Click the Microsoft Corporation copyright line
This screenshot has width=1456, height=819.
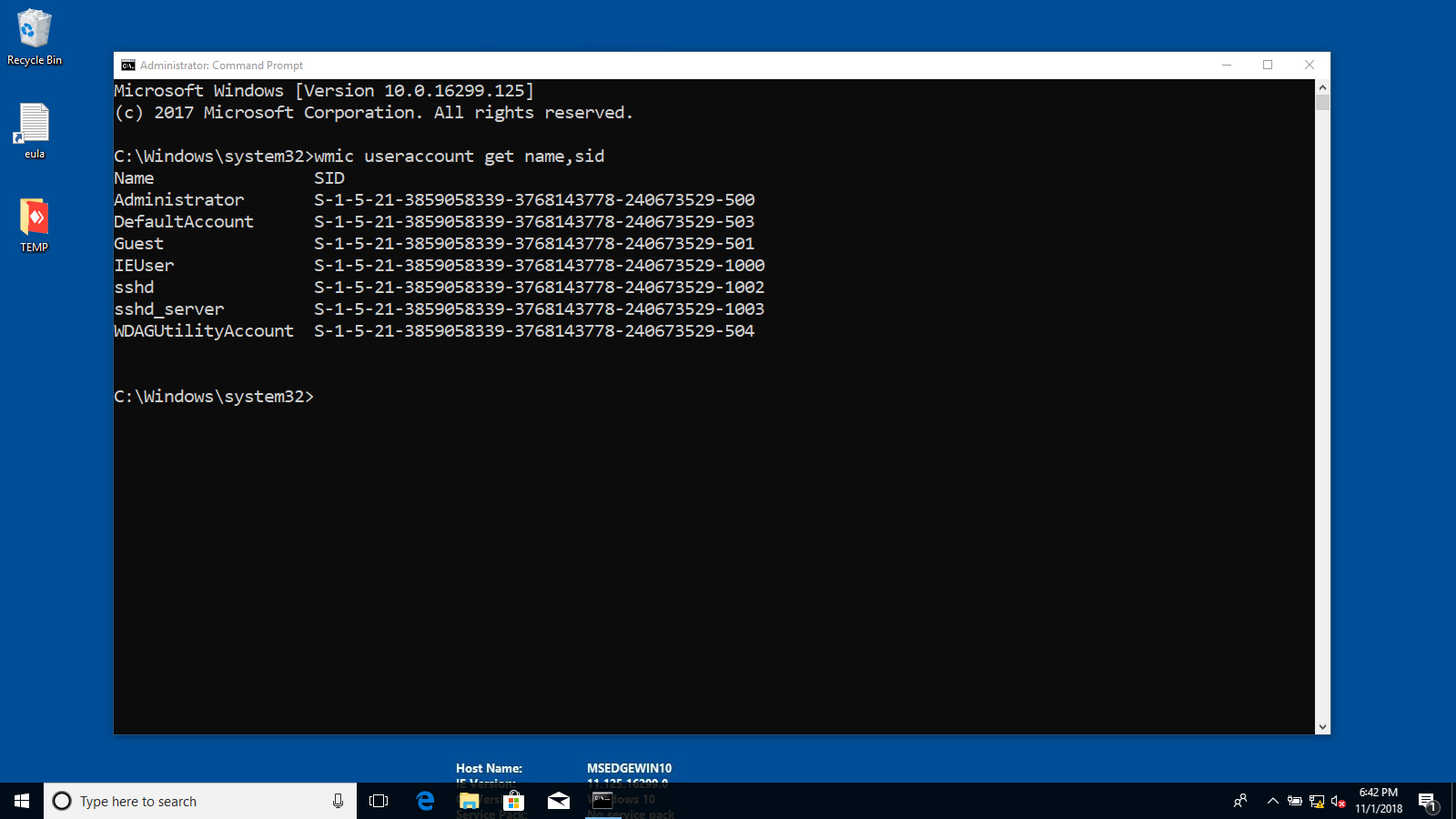[x=373, y=113]
